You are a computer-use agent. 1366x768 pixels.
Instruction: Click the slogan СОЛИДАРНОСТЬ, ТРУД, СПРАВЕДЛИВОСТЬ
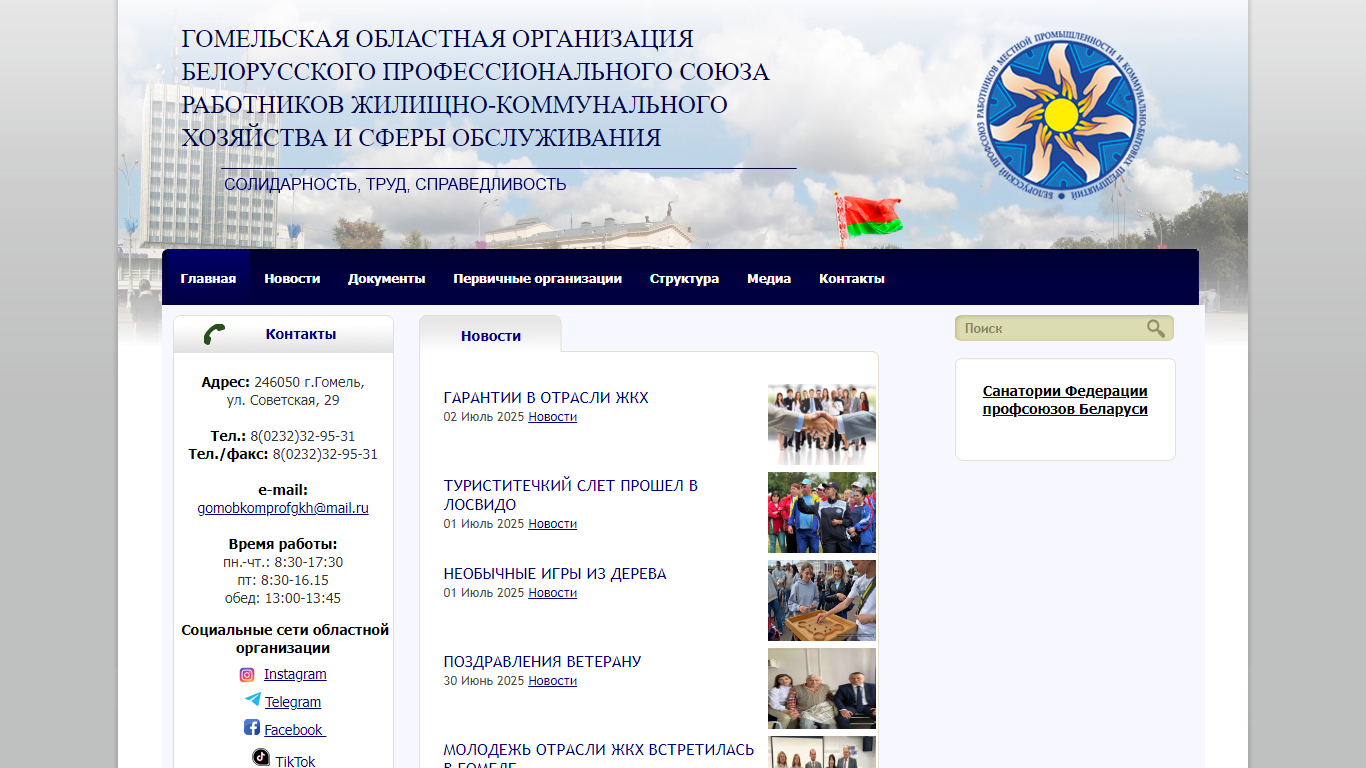(395, 184)
